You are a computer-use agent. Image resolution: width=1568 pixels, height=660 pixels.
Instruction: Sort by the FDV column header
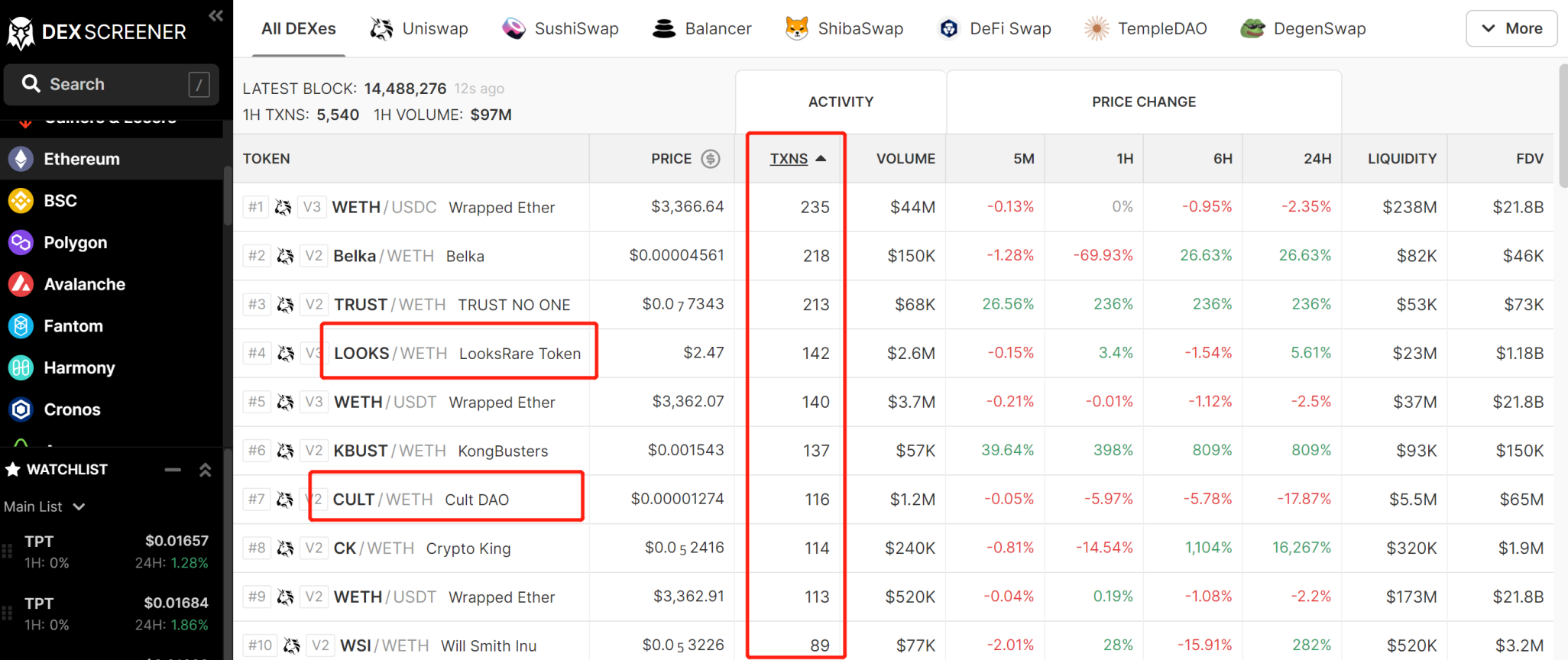[1530, 159]
